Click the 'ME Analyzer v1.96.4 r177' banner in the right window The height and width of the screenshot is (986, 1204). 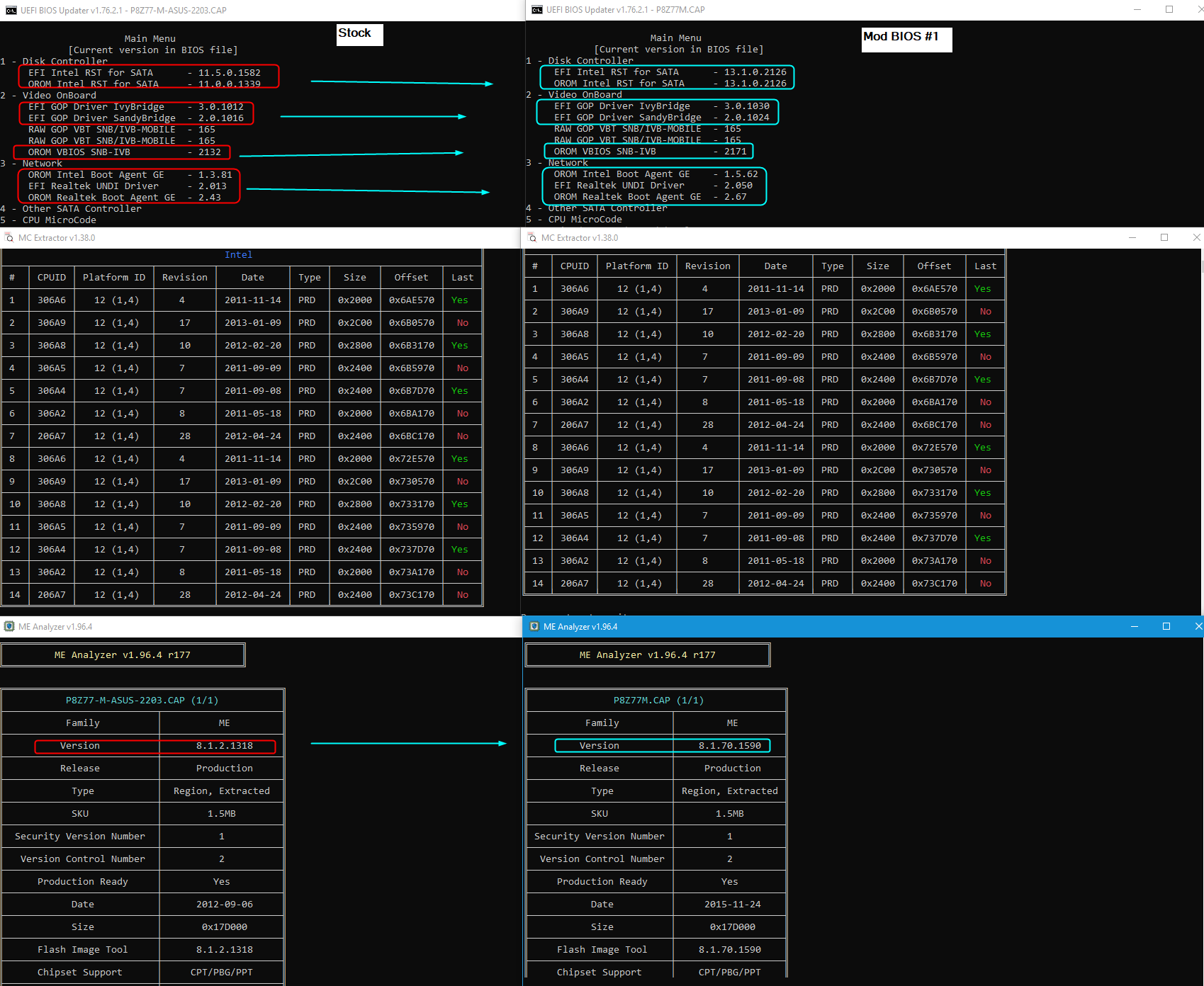648,655
